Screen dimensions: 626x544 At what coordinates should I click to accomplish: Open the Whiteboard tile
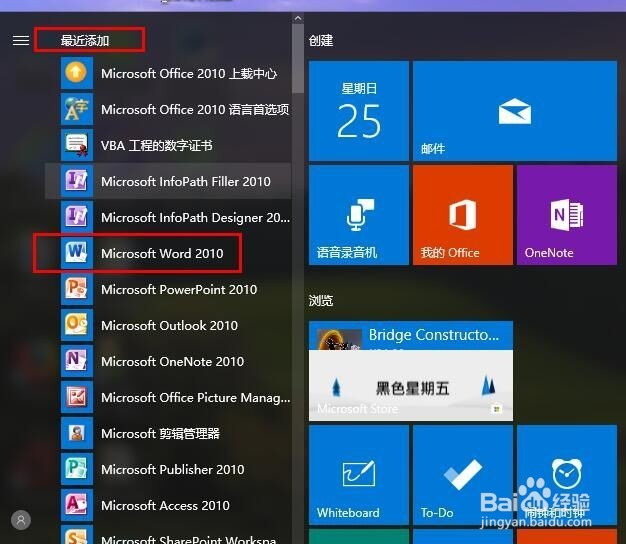click(x=359, y=475)
